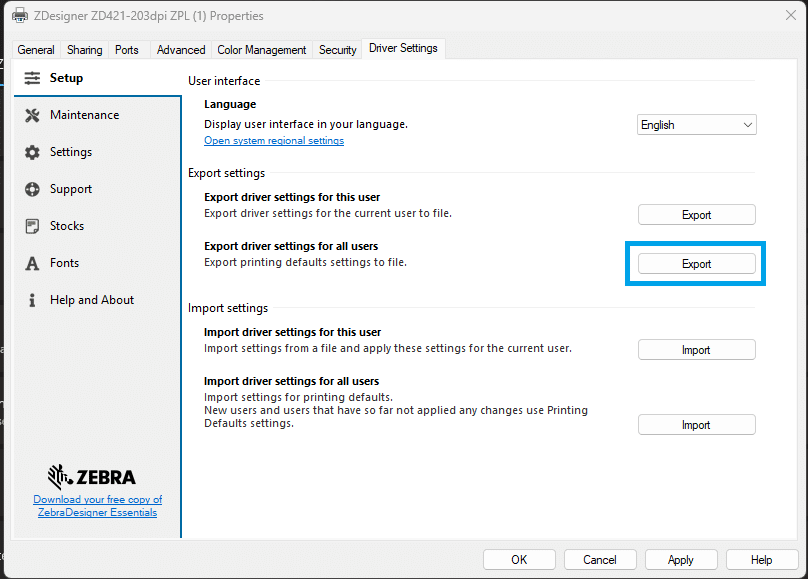Click the Stocks label icon

32,226
